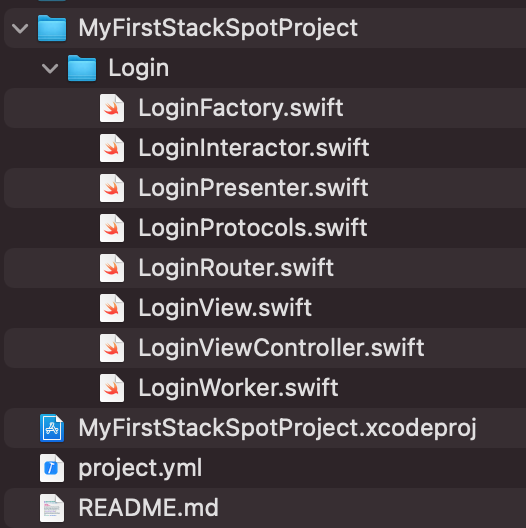
Task: Select the MyFirstStackSpotProject folder name
Action: (218, 28)
